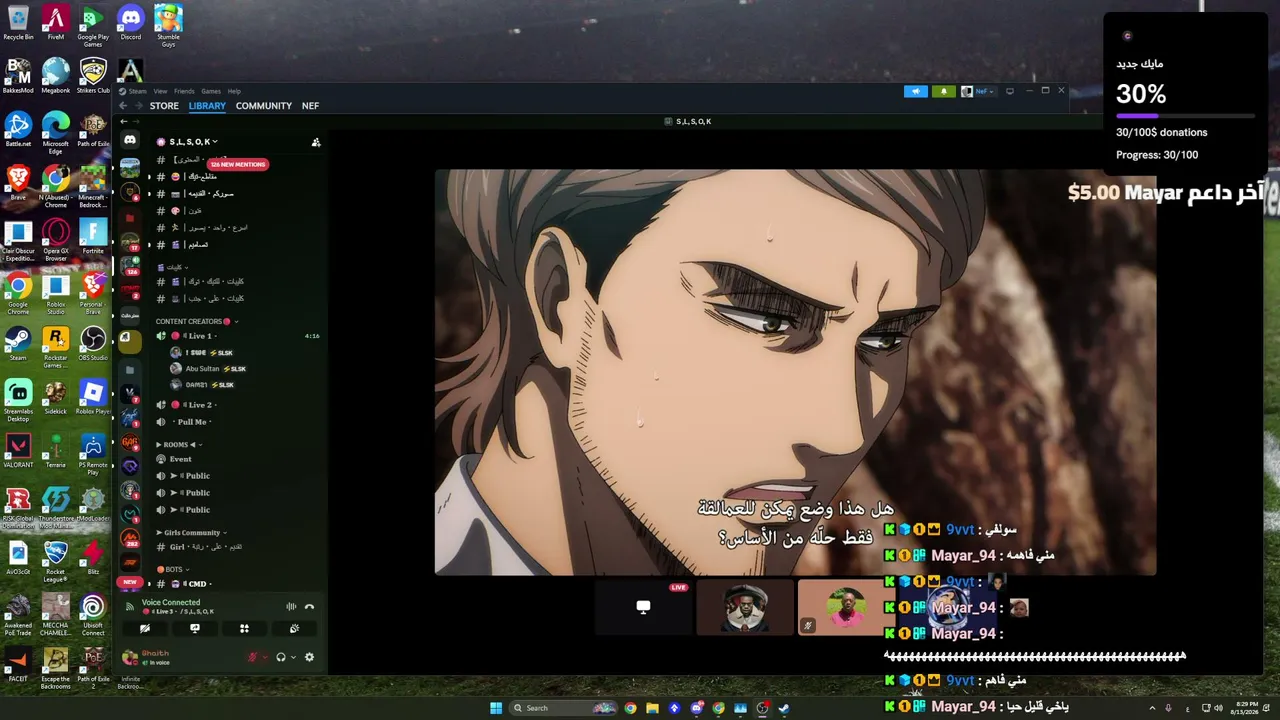Screen dimensions: 1280x720
Task: Open Steam notifications bell
Action: (943, 91)
